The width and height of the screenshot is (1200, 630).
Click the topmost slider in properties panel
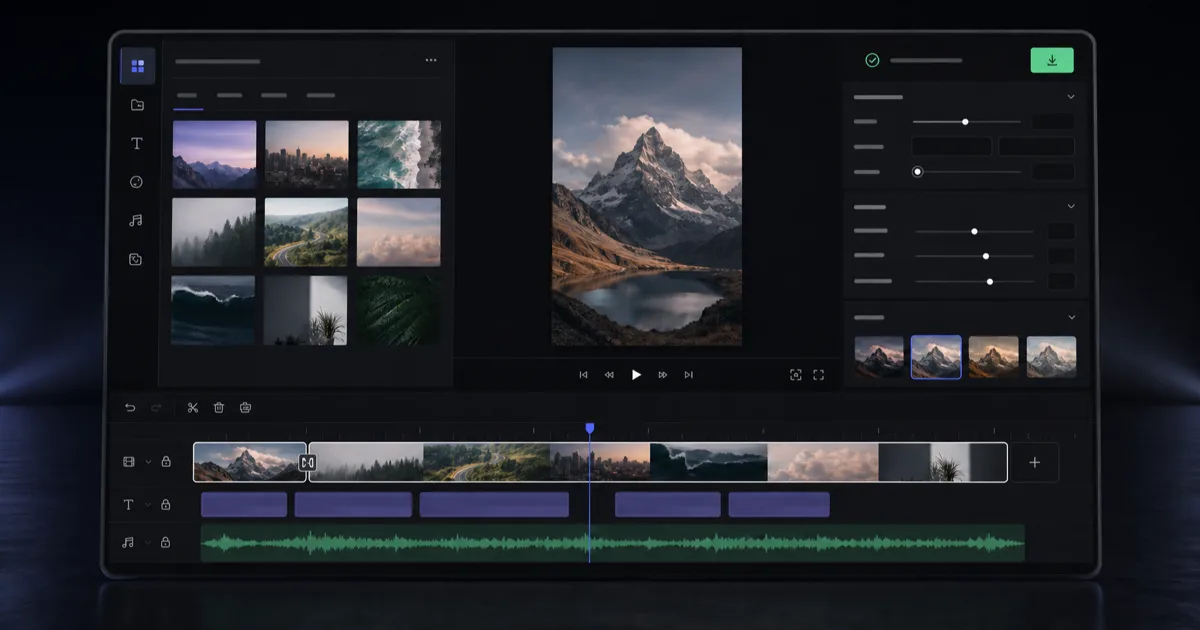[x=967, y=122]
